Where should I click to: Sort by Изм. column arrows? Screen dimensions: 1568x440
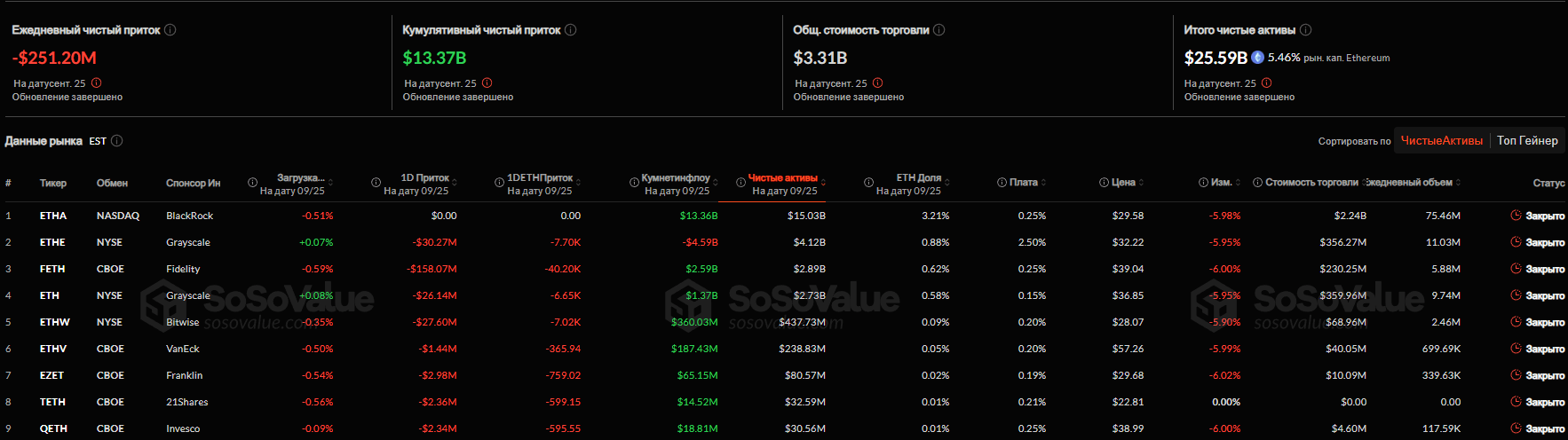[1238, 182]
